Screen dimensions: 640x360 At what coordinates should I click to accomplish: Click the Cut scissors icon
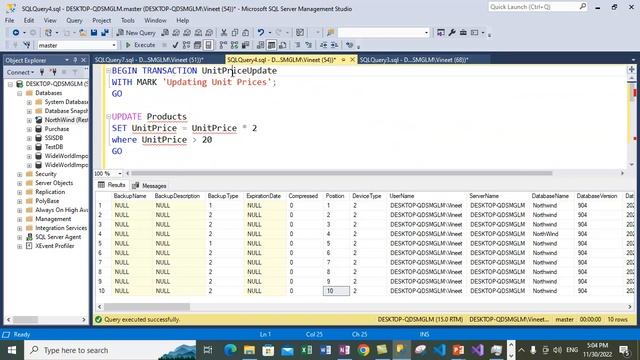pyautogui.click(x=224, y=33)
